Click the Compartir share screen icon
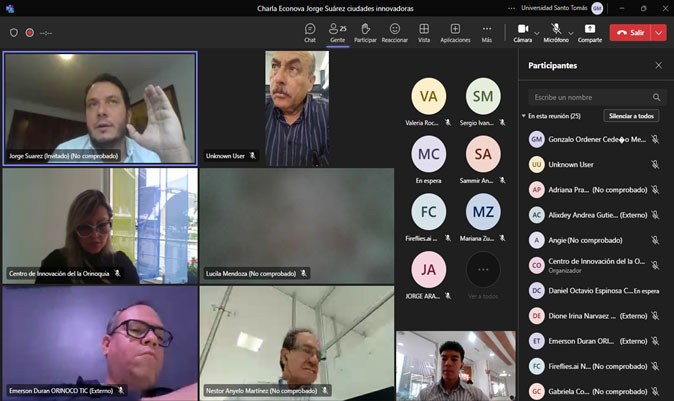 [590, 32]
